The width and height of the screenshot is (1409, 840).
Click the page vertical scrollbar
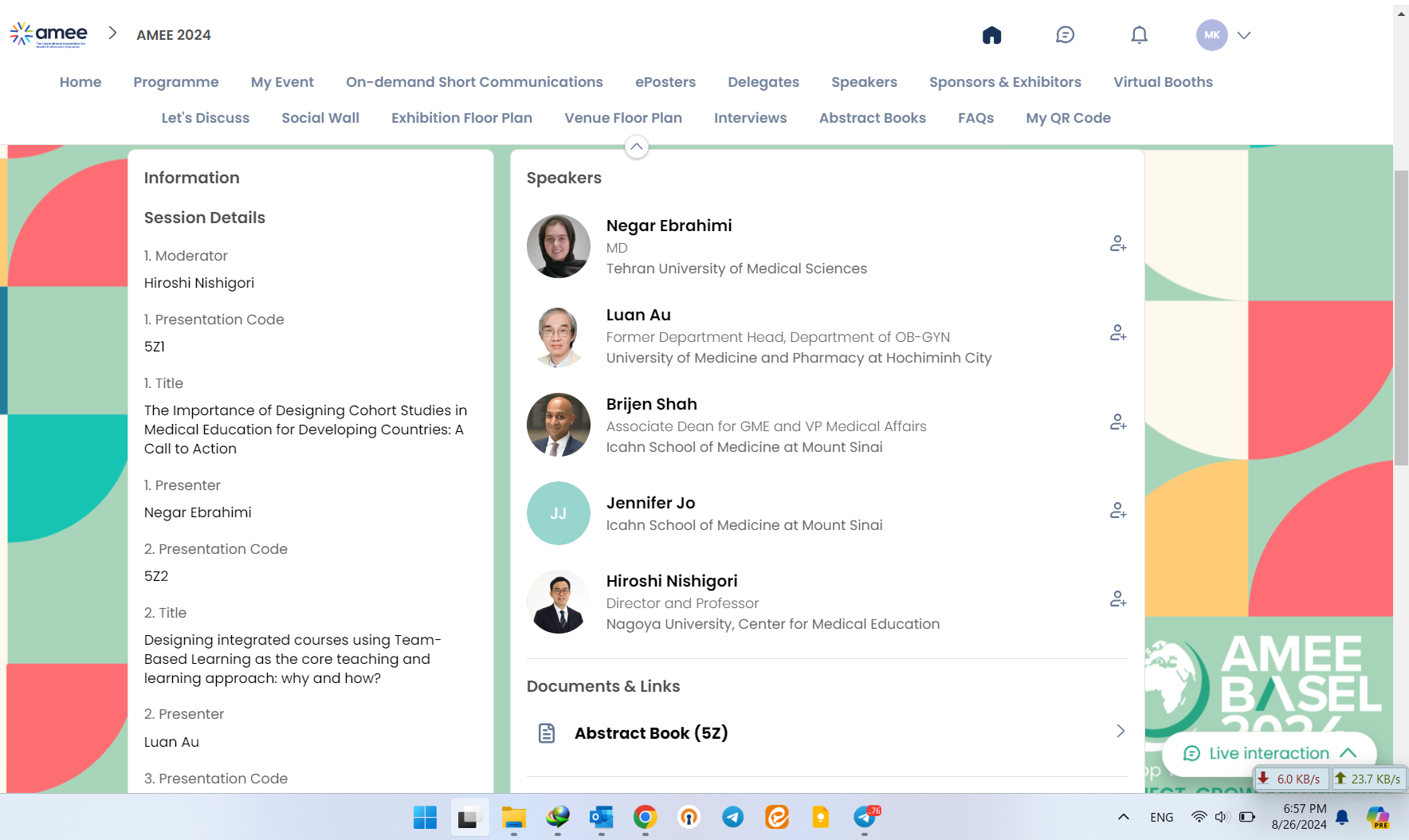[x=1400, y=319]
